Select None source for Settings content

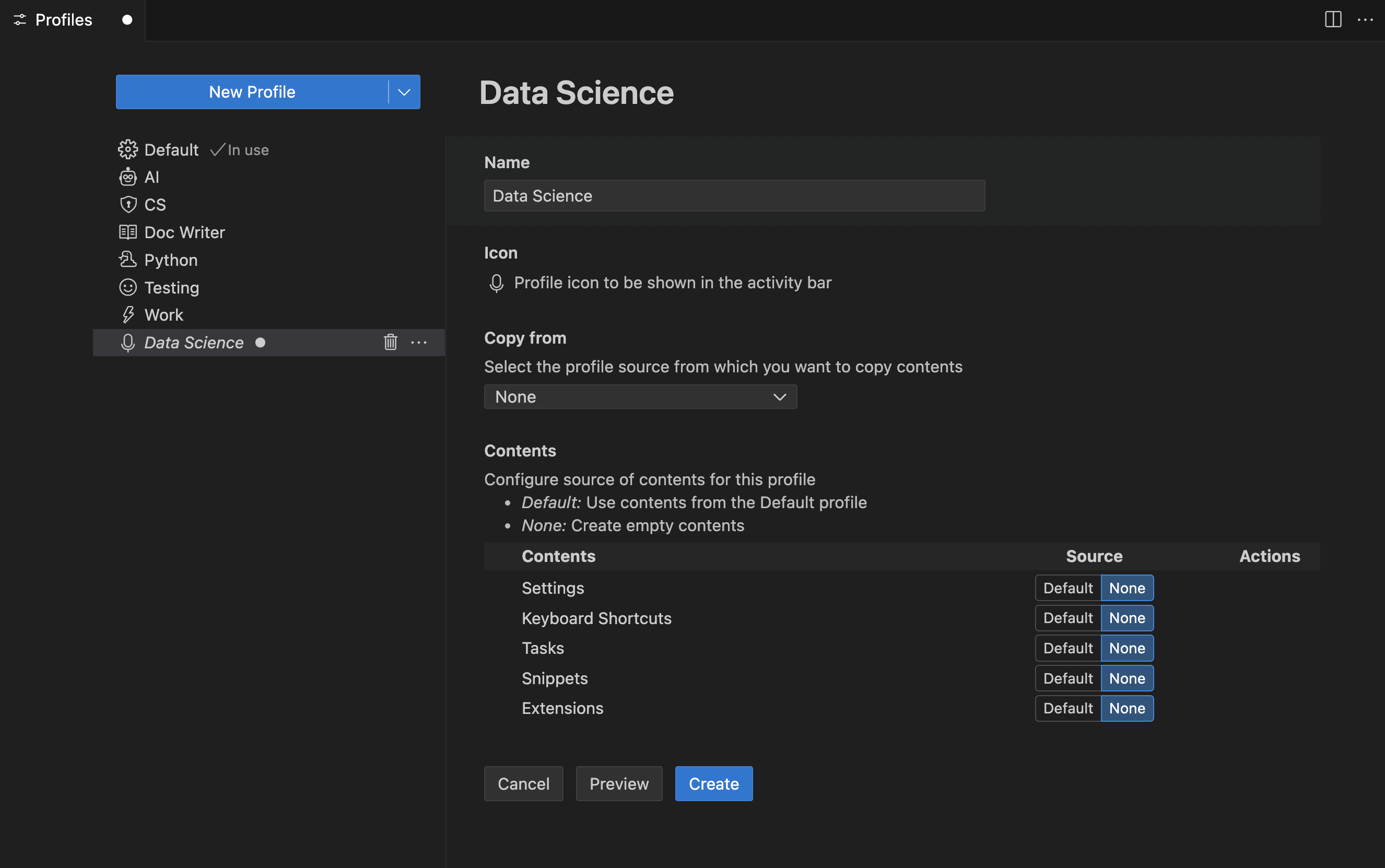tap(1126, 588)
